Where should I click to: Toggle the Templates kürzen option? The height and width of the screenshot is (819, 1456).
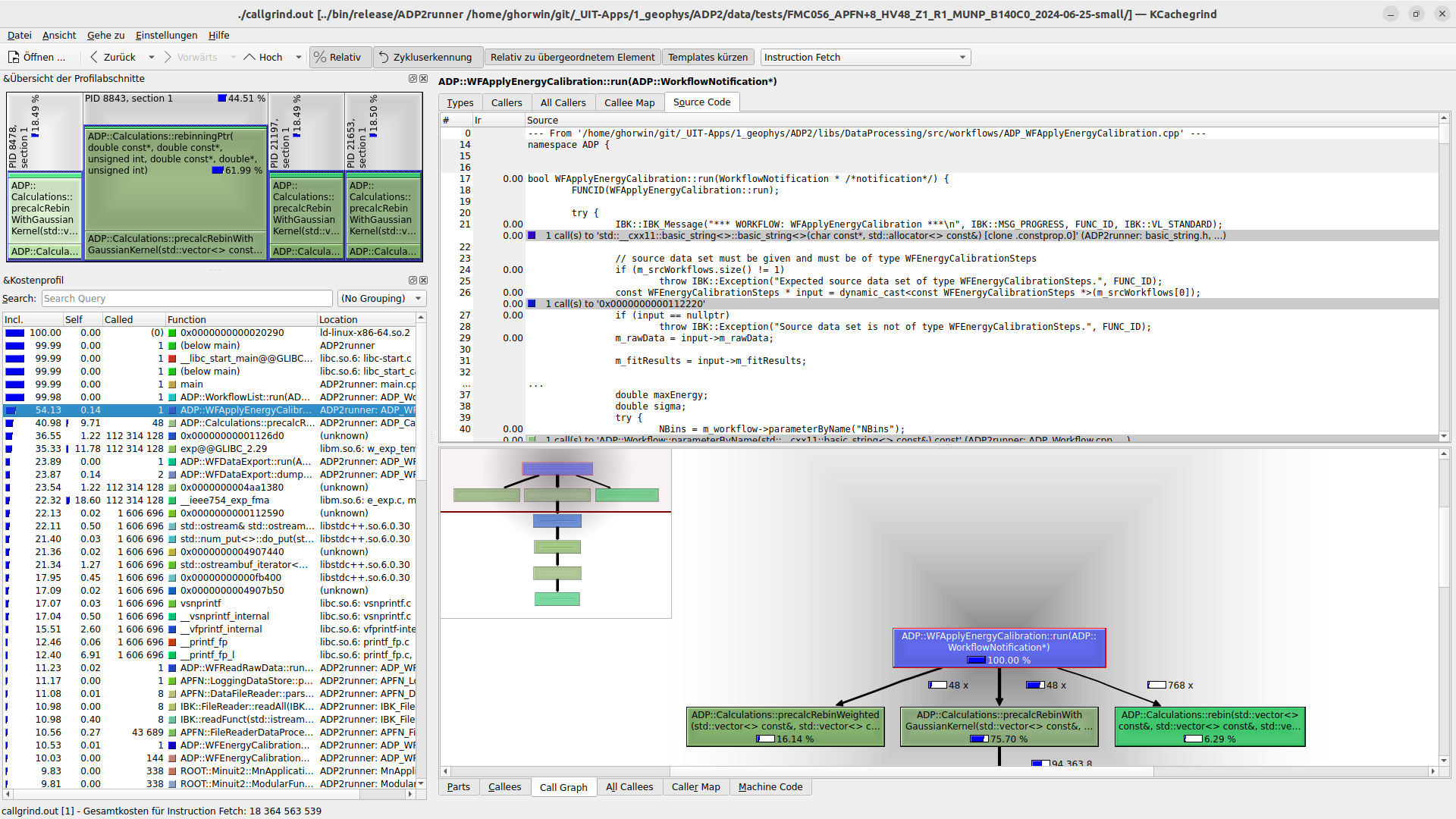click(x=707, y=57)
